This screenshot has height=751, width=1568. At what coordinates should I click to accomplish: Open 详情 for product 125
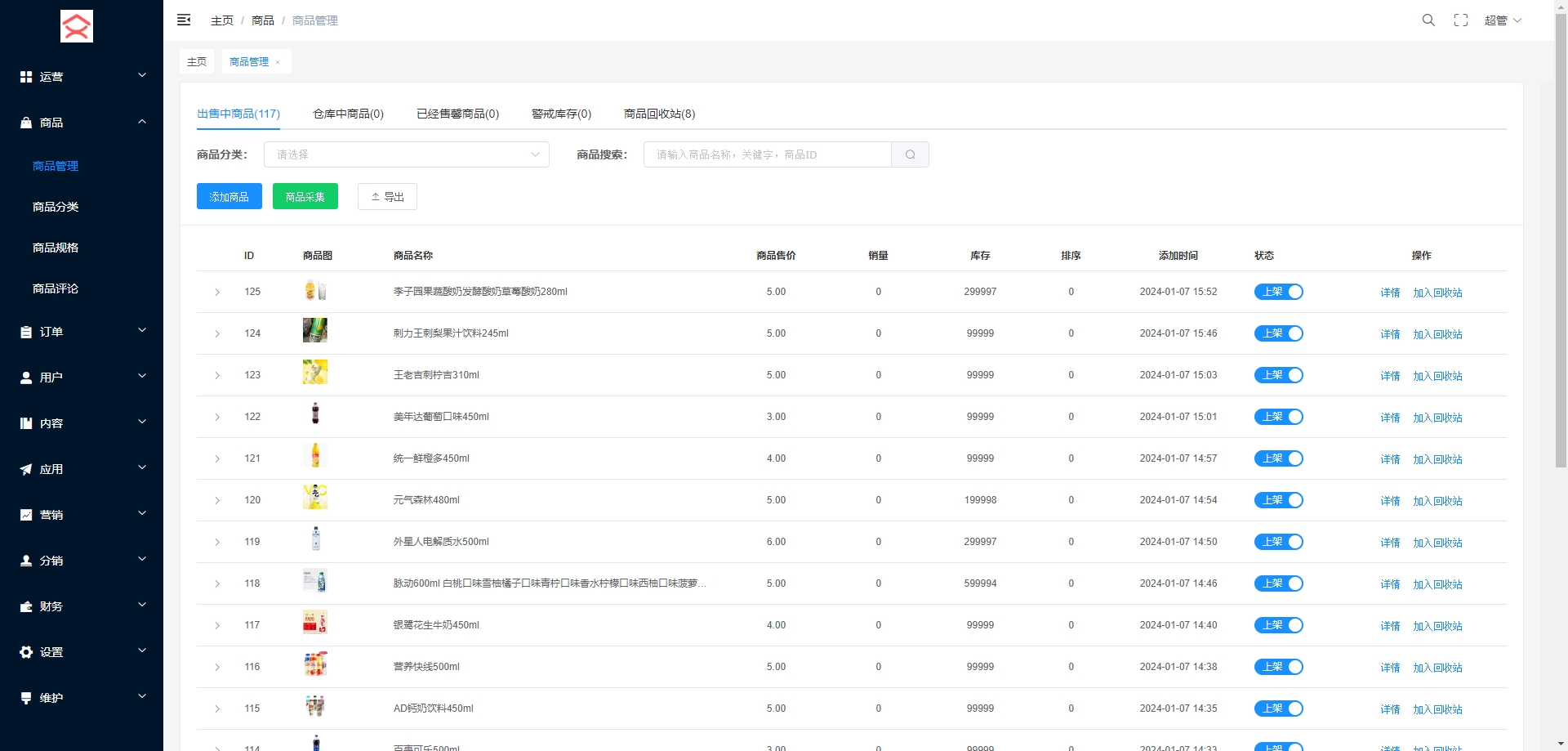(1390, 293)
